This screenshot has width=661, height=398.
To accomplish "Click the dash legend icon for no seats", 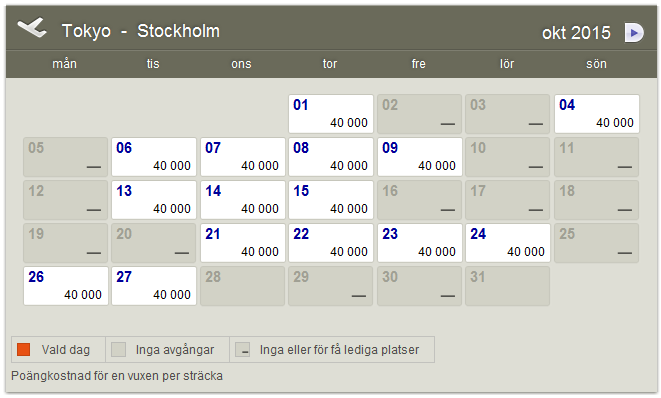I will pos(243,350).
